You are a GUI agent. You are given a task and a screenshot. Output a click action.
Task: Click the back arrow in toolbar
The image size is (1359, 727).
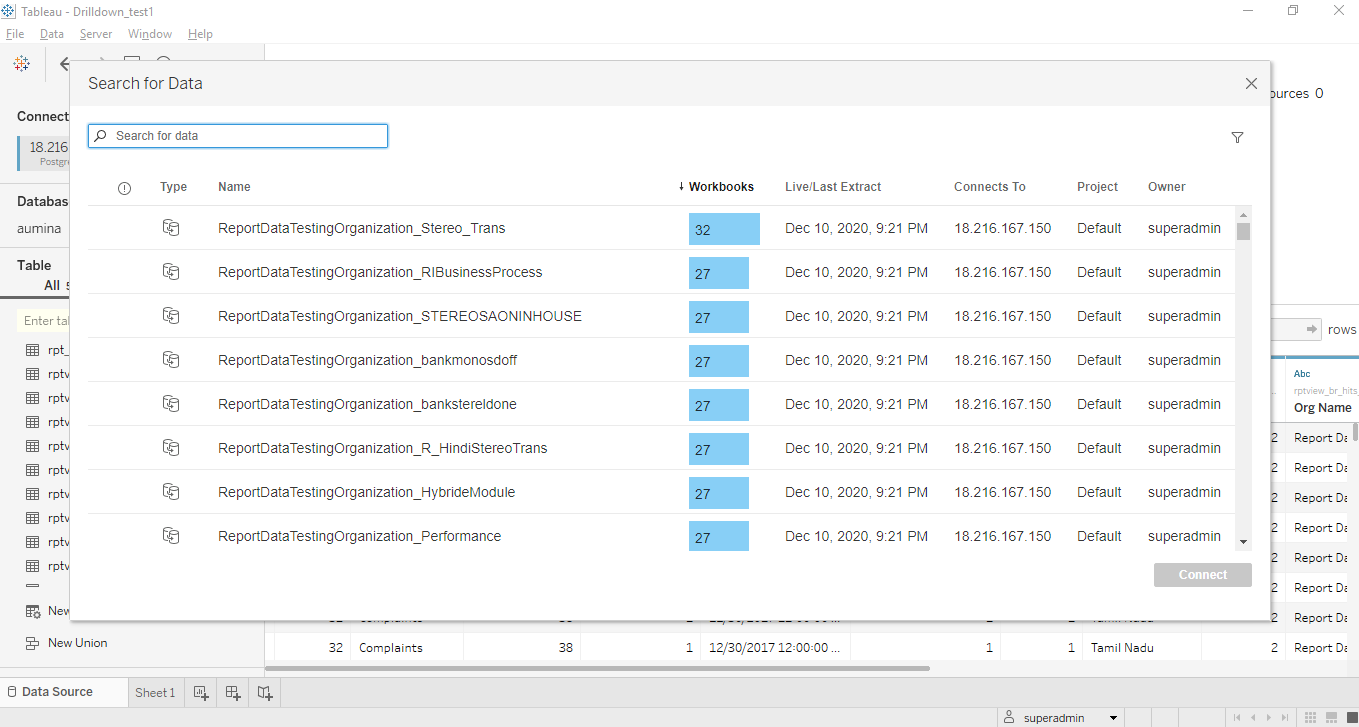click(x=65, y=64)
